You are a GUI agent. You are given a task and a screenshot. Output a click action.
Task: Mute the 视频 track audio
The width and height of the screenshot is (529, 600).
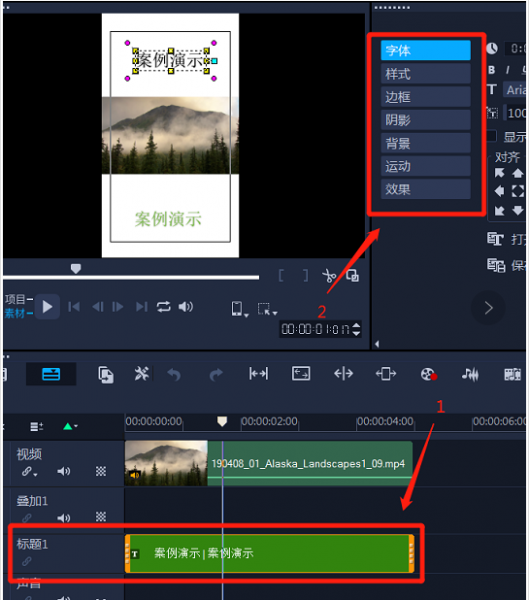coord(64,471)
